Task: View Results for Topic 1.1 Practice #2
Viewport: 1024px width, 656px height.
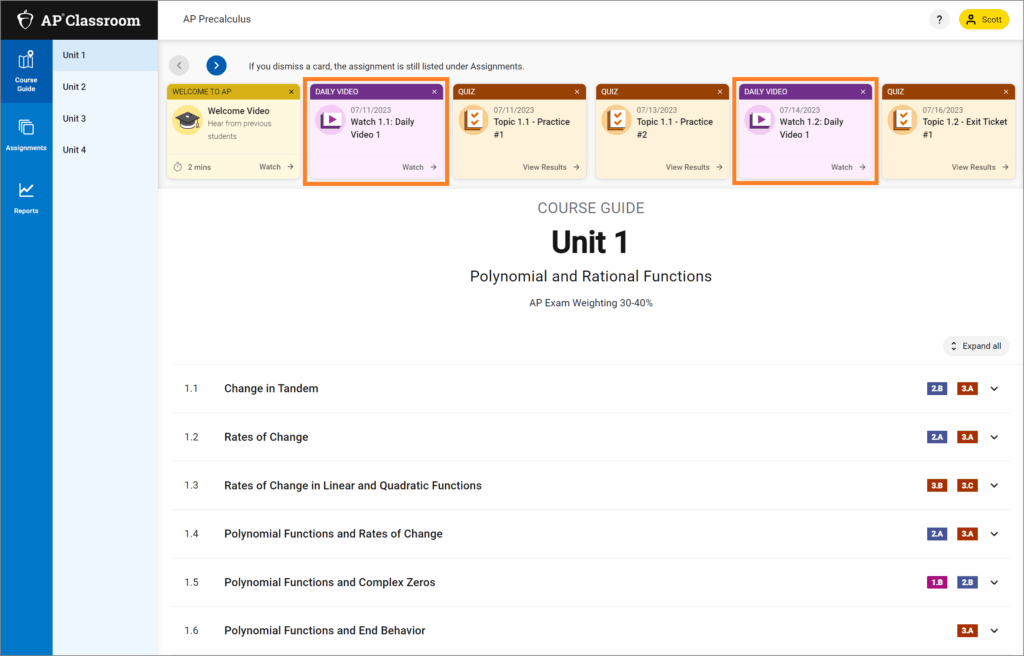Action: pos(694,167)
